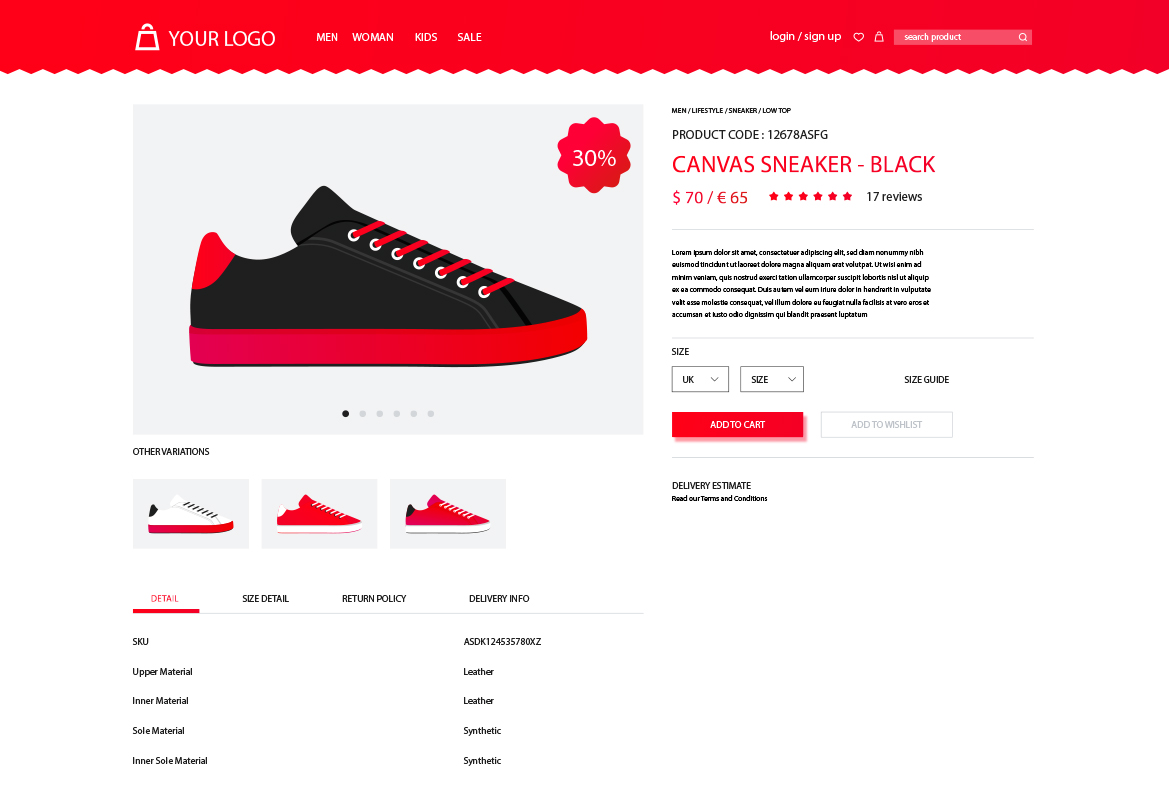Viewport: 1170px width, 790px height.
Task: Switch to the RETURN POLICY tab
Action: [374, 598]
